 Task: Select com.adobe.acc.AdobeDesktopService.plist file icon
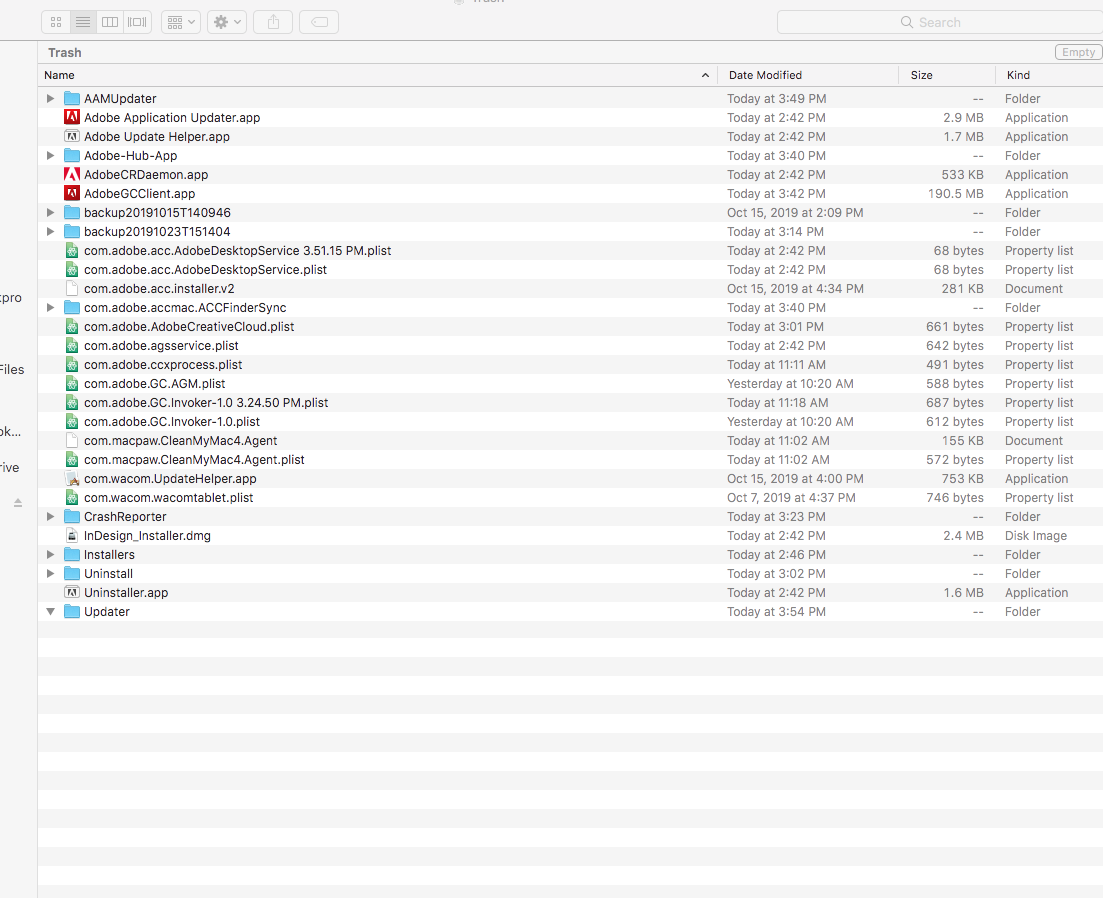(x=72, y=269)
